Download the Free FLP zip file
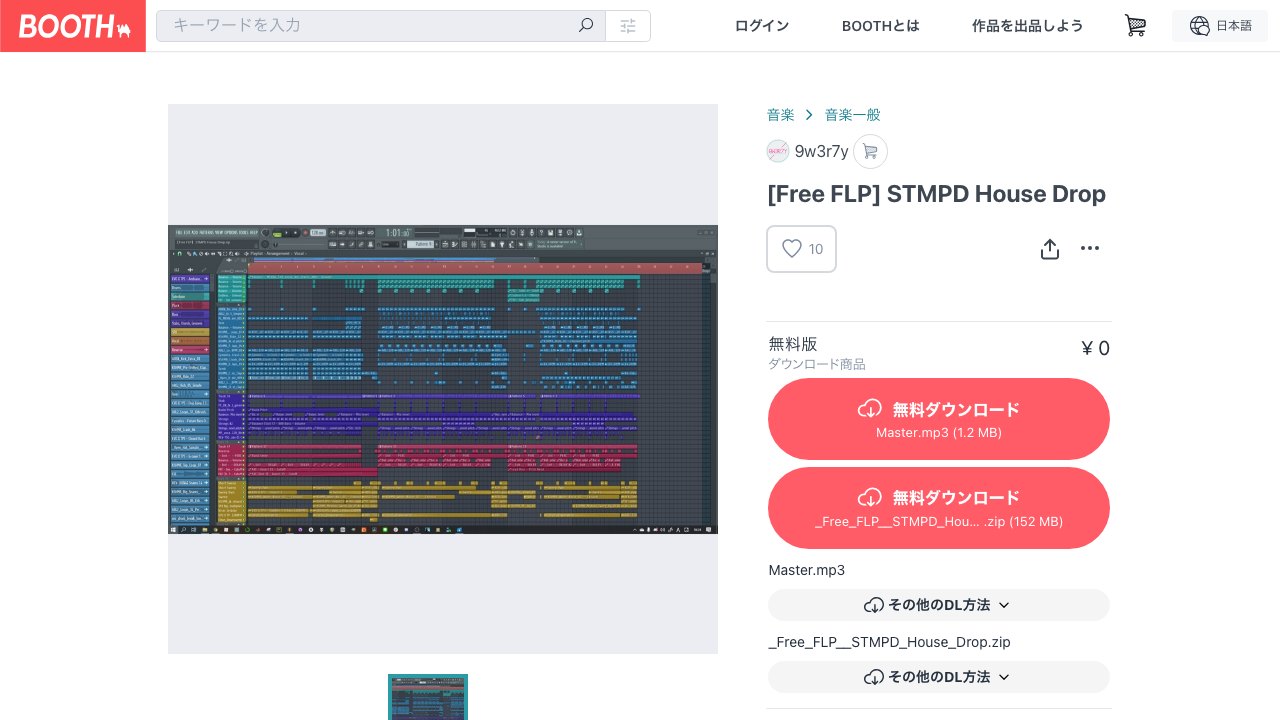This screenshot has width=1280, height=720. point(939,508)
